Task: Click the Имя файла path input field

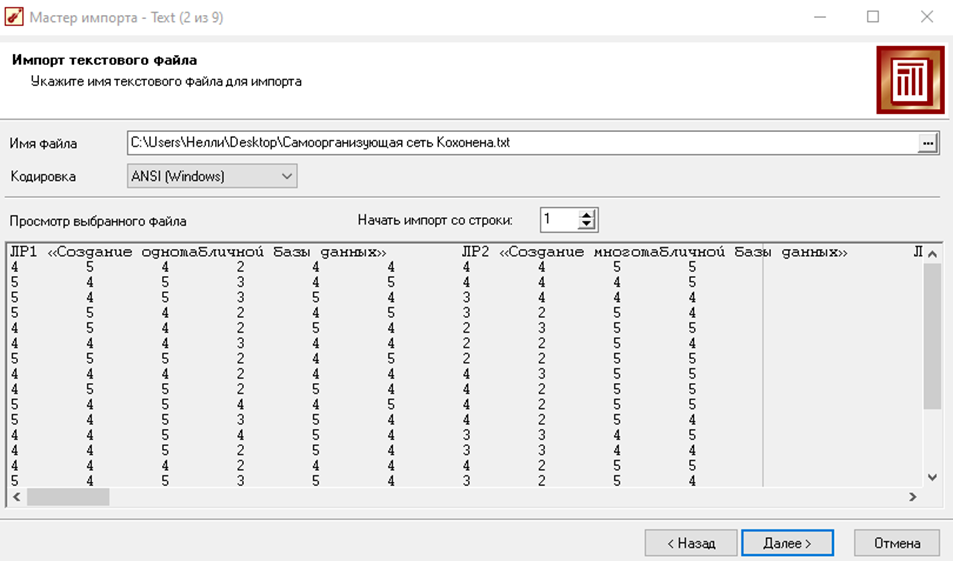Action: pyautogui.click(x=522, y=143)
